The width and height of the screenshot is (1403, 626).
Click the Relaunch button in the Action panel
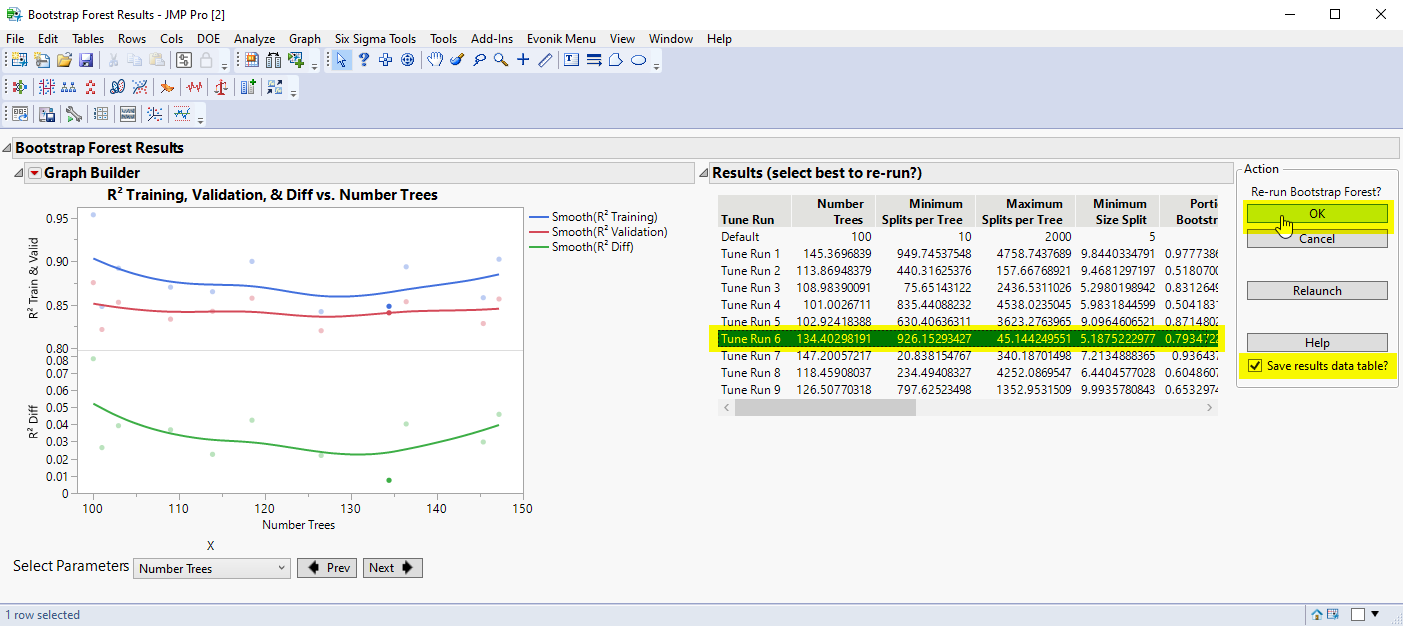pos(1316,290)
